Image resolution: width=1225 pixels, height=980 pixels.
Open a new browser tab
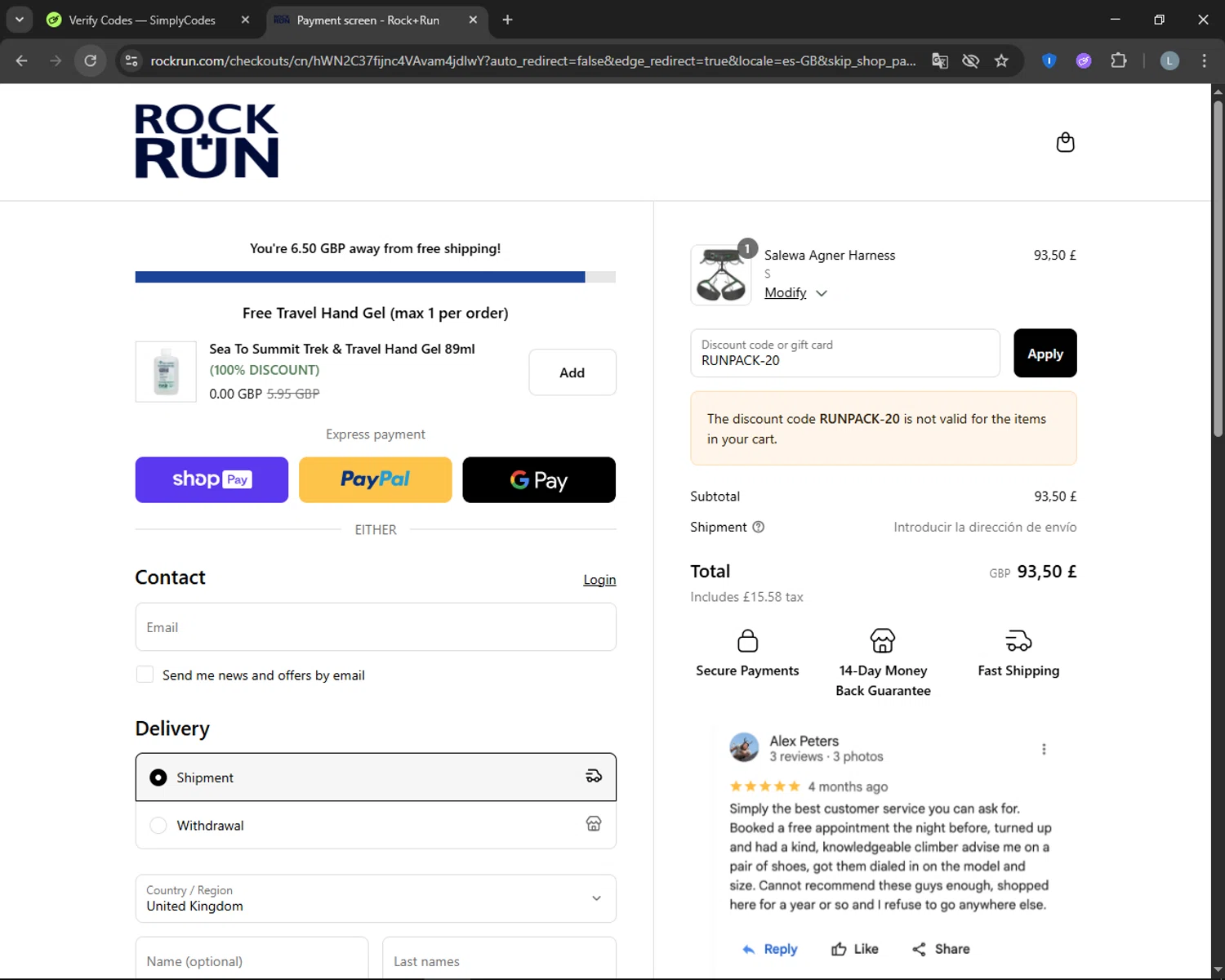(x=507, y=20)
